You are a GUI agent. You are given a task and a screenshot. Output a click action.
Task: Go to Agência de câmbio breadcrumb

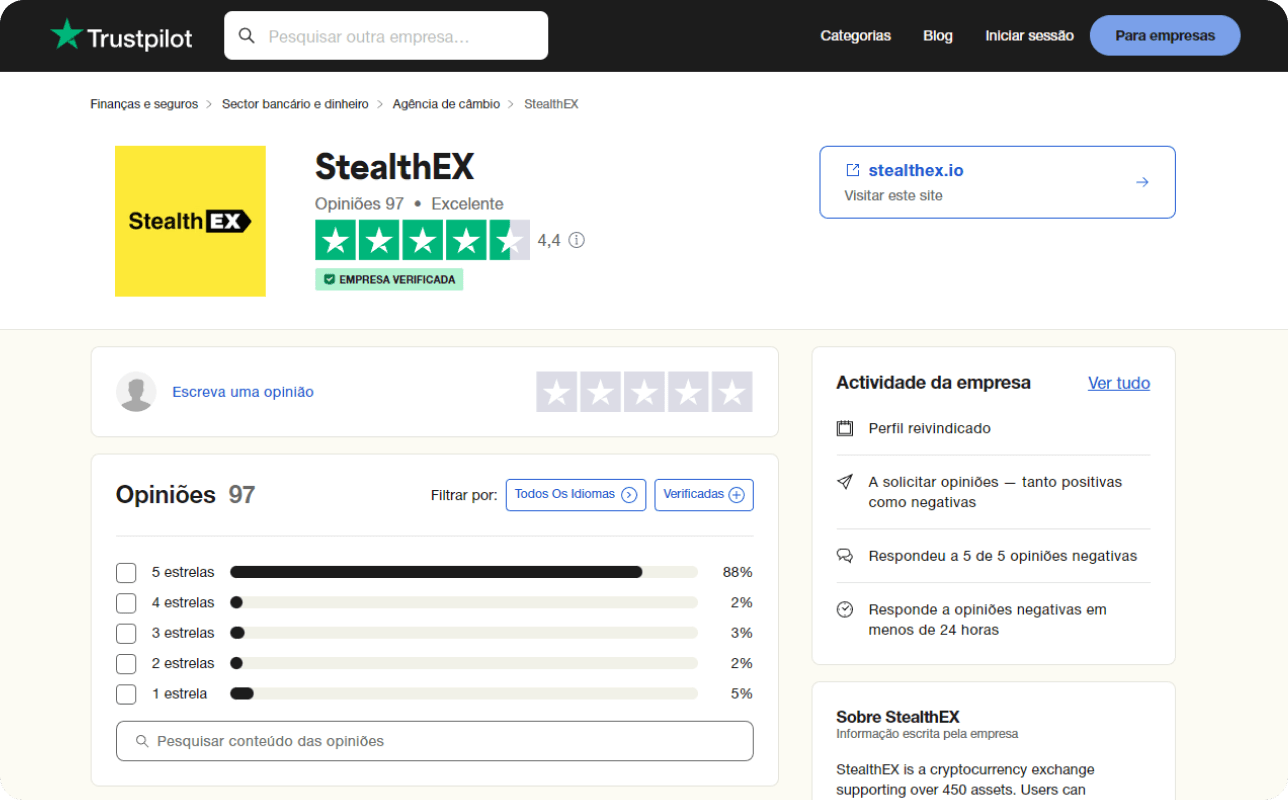446,104
